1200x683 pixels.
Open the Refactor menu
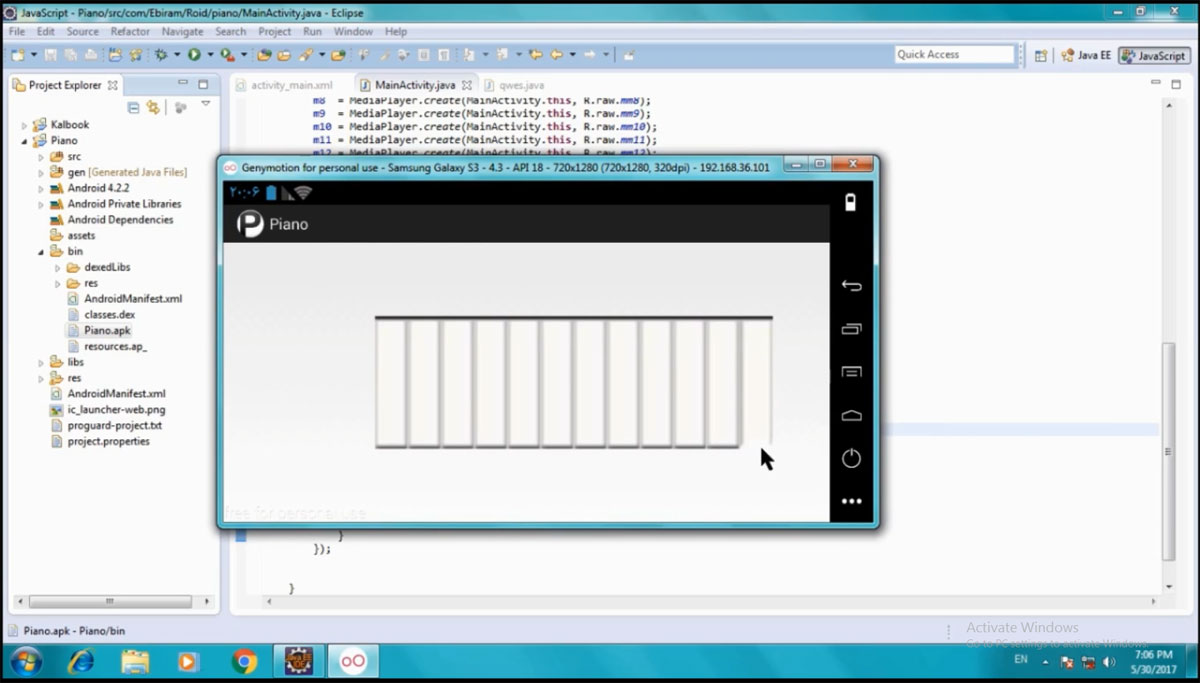tap(130, 32)
